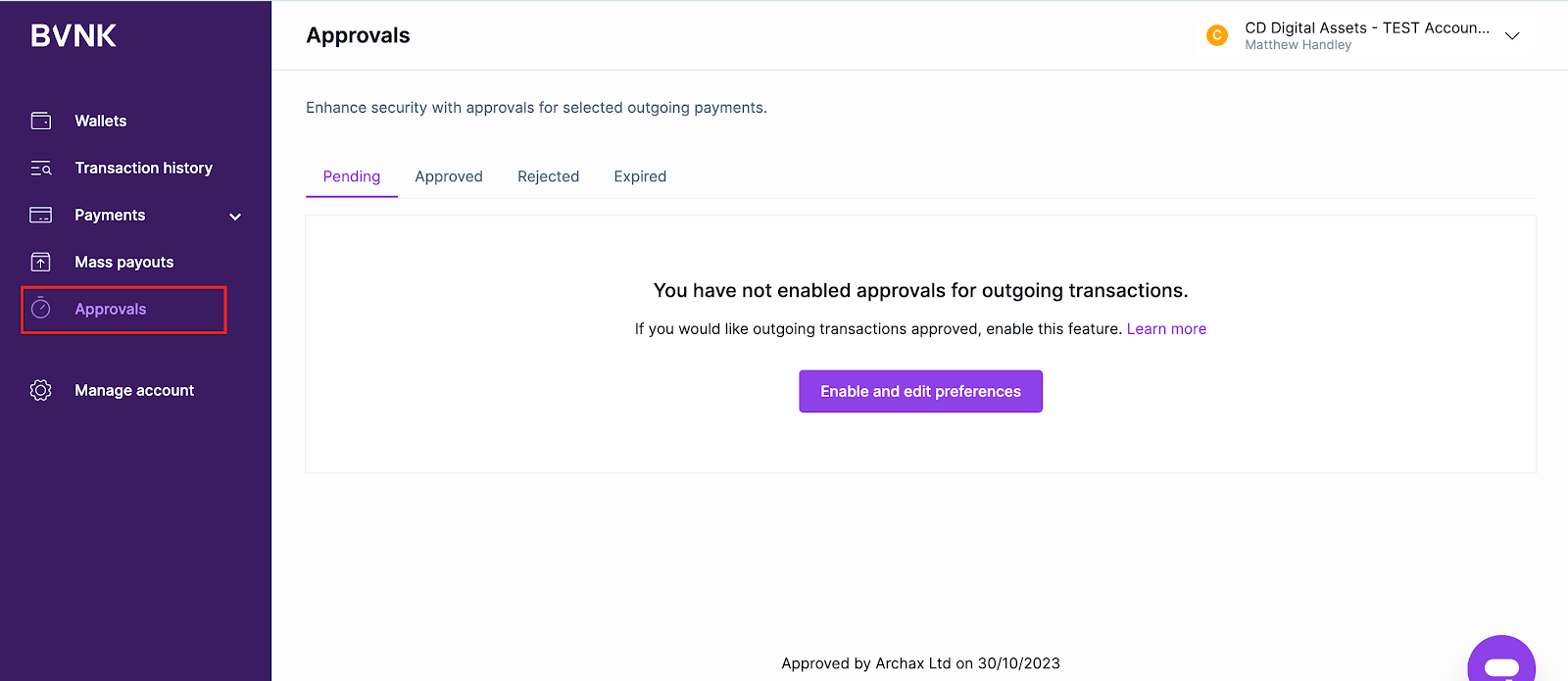Select the Mass payouts upload icon
Image resolution: width=1568 pixels, height=681 pixels.
click(x=40, y=262)
